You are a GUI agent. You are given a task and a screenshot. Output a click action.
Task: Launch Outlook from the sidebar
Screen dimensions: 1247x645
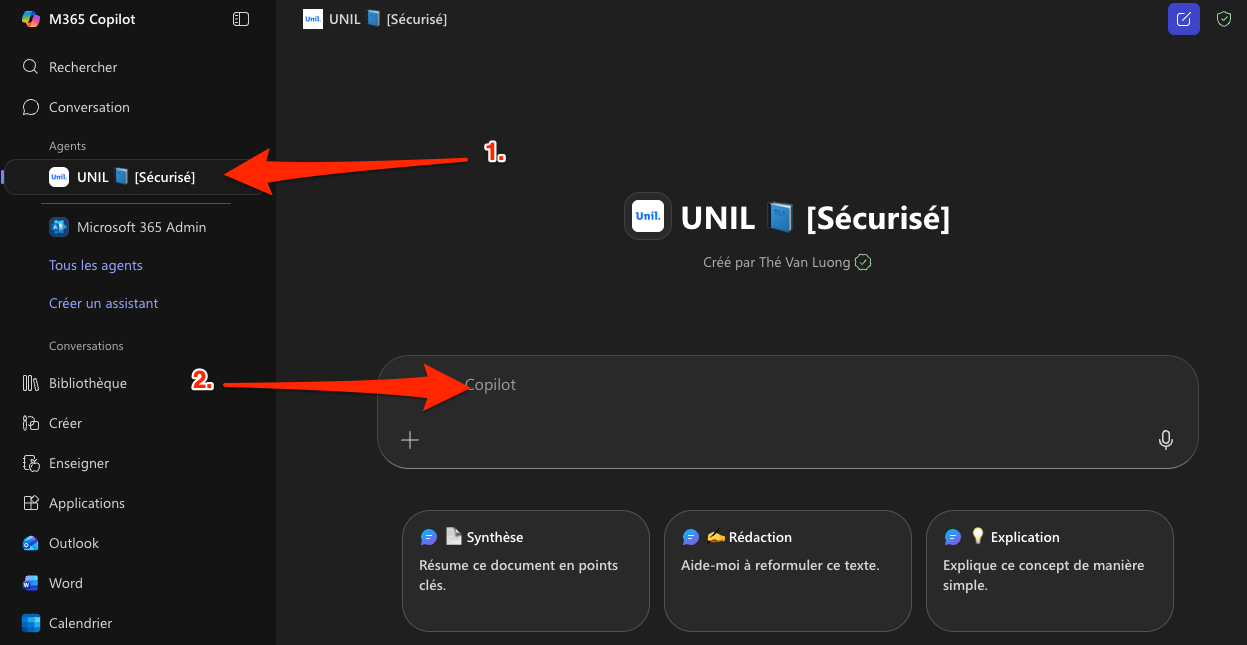click(73, 543)
